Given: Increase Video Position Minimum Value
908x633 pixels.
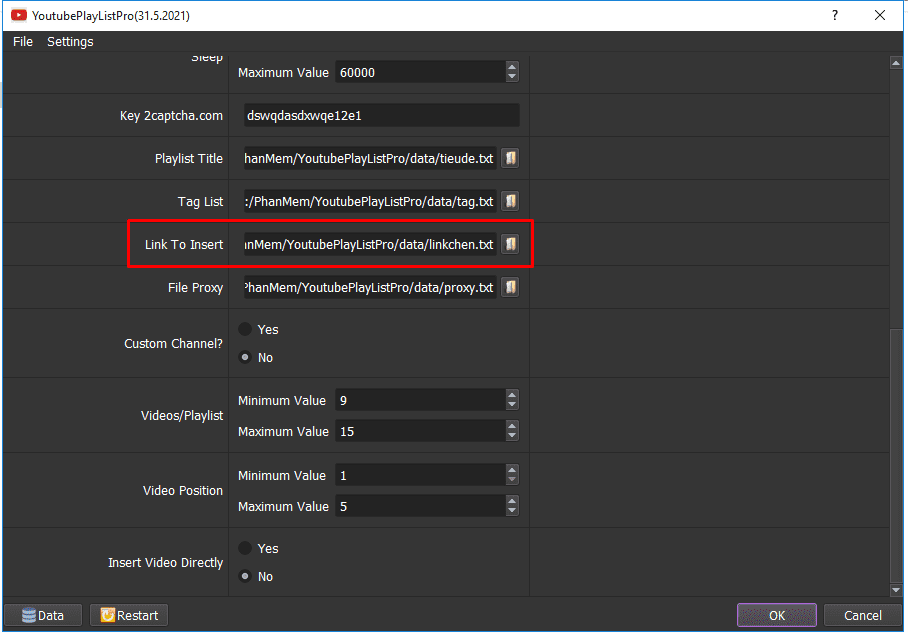Looking at the screenshot, I should [x=511, y=470].
